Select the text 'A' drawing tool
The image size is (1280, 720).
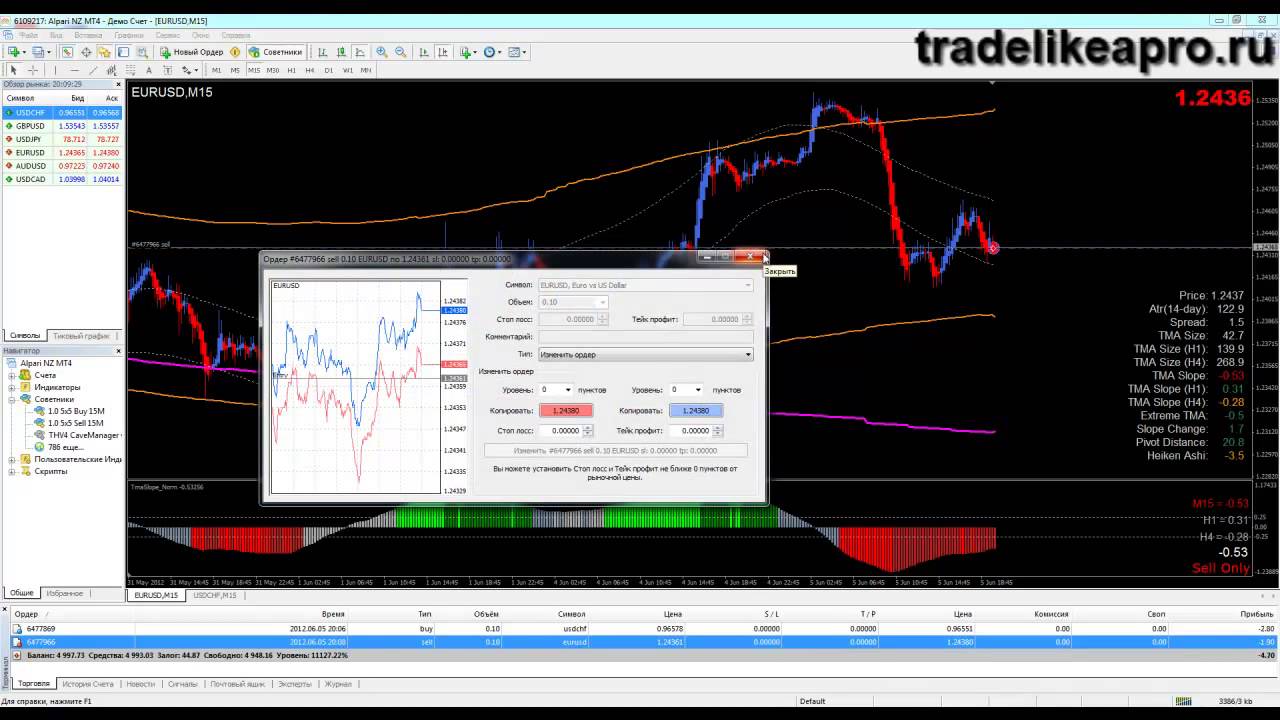point(149,70)
